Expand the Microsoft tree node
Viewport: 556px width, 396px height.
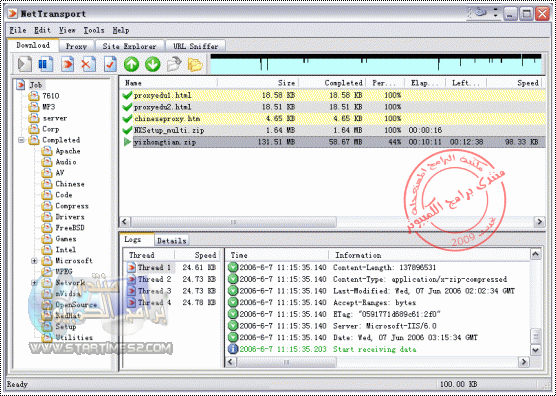coord(34,261)
